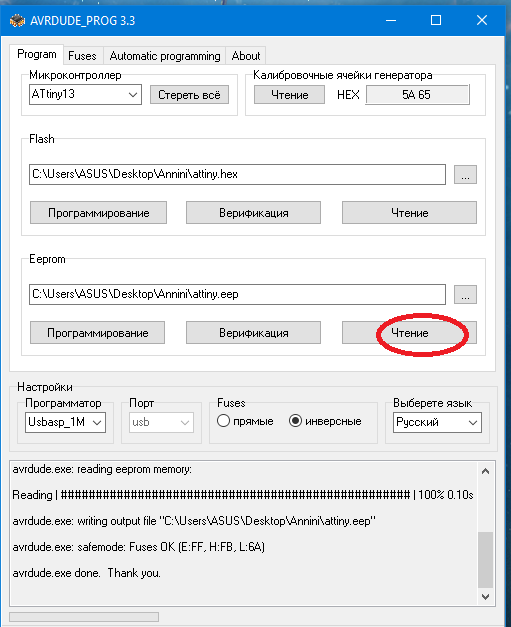The width and height of the screenshot is (511, 627).
Task: Close the AVRDUDE_PROG window
Action: point(482,20)
